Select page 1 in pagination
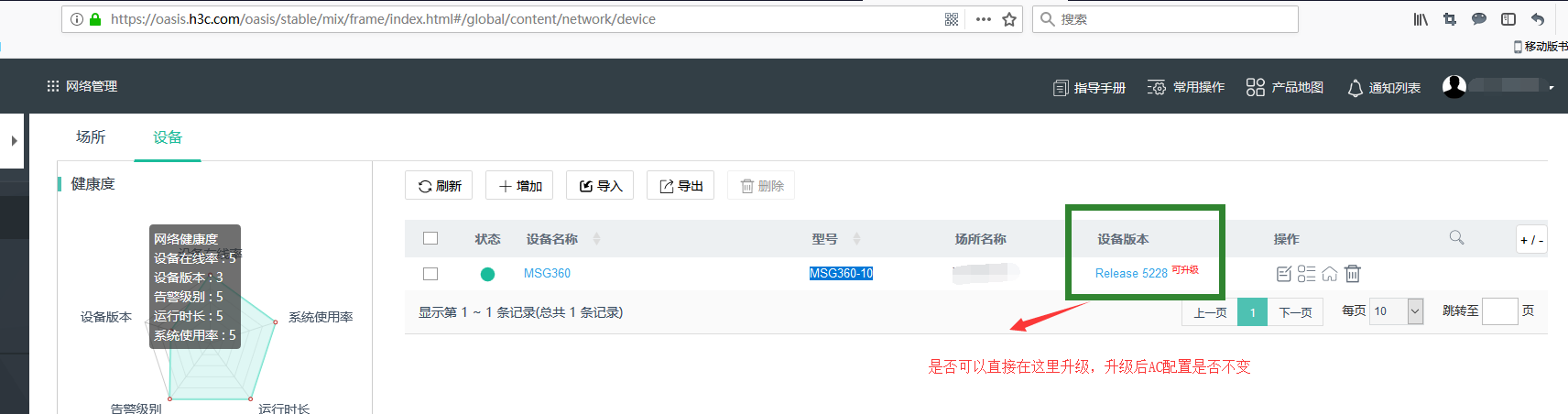This screenshot has width=1568, height=414. 1252,312
